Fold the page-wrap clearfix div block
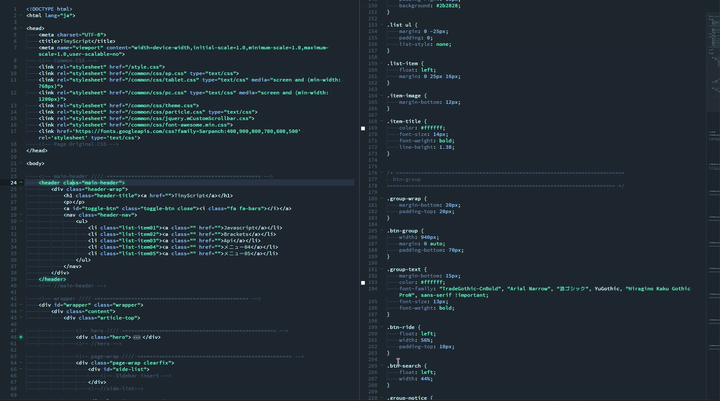This screenshot has width=720, height=401. pos(23,362)
